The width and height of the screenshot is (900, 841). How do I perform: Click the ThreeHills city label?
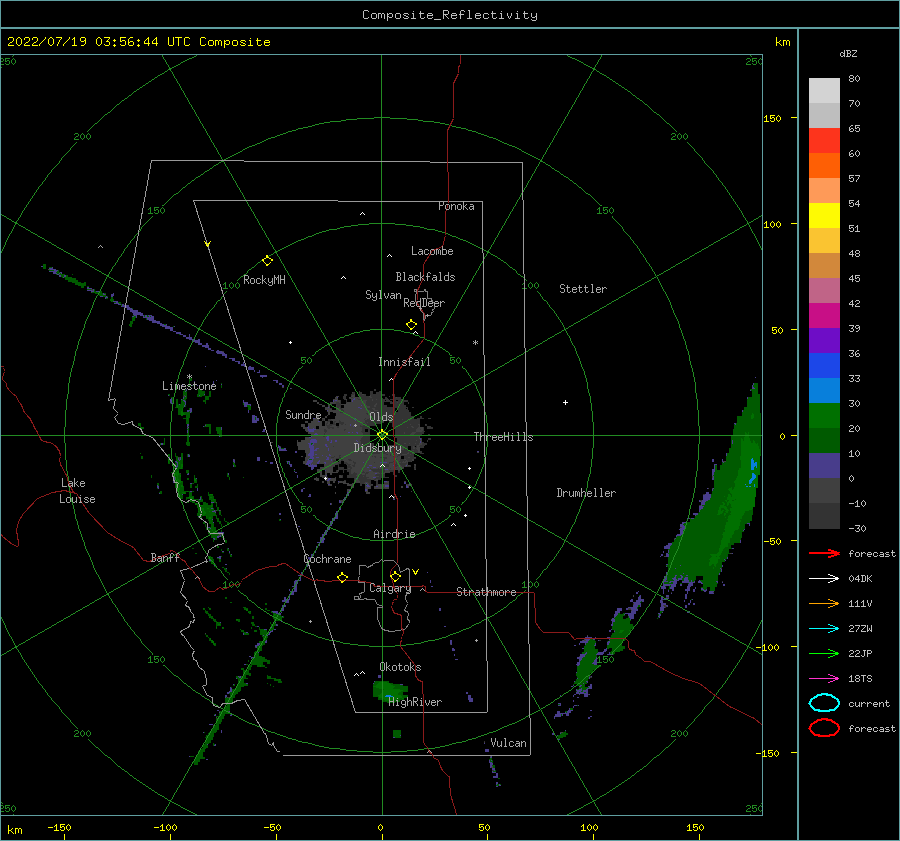point(503,437)
